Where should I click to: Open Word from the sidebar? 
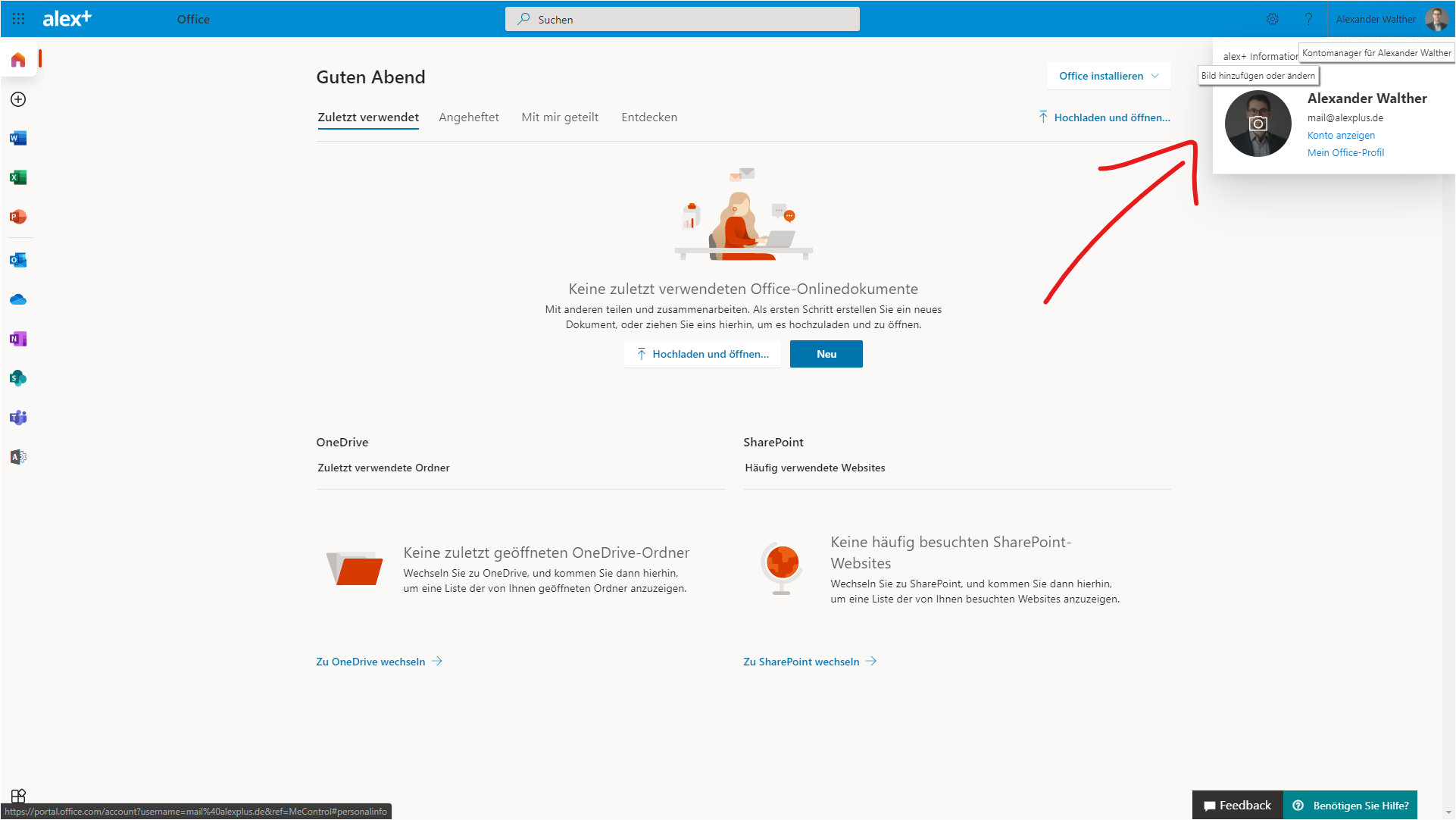(x=18, y=138)
